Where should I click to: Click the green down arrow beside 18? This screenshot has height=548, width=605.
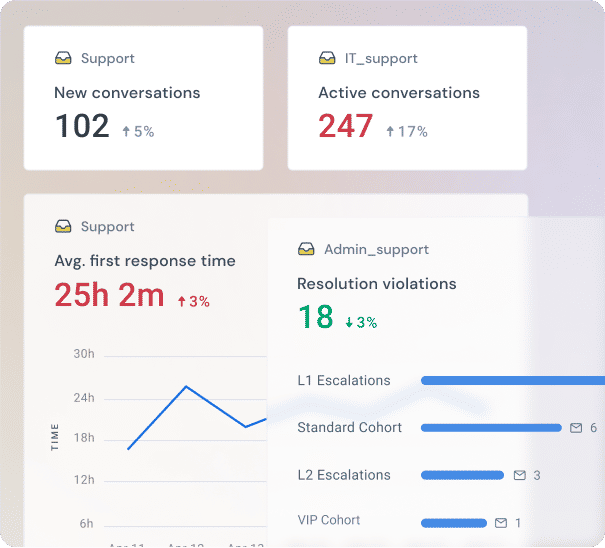(x=349, y=322)
